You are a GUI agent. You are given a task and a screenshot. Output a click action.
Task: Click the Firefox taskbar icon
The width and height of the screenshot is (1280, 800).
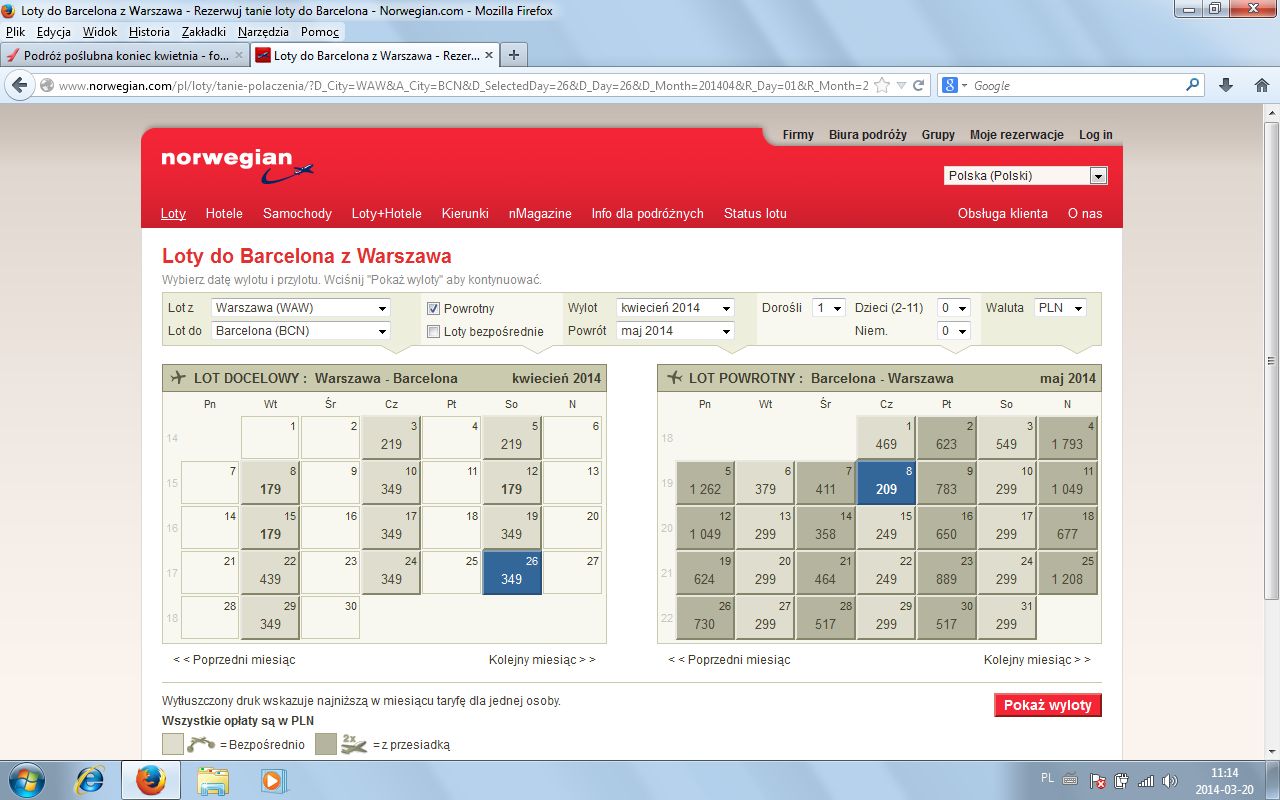click(151, 780)
